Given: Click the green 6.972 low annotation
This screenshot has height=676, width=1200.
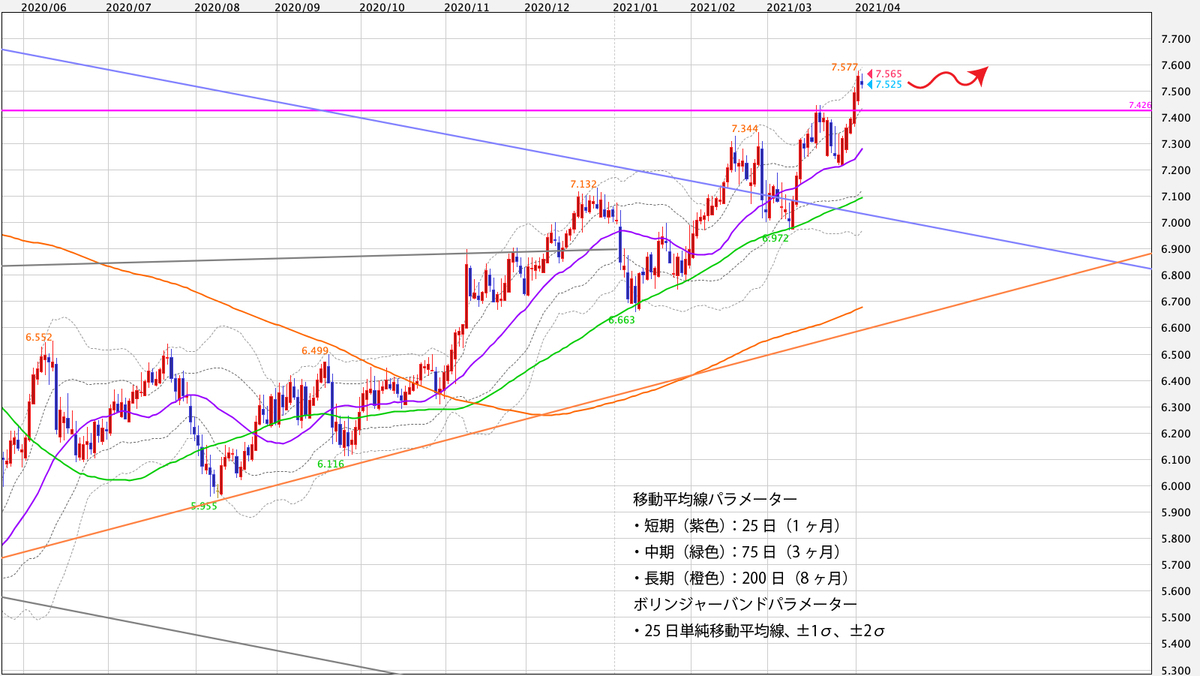Looking at the screenshot, I should tap(775, 239).
